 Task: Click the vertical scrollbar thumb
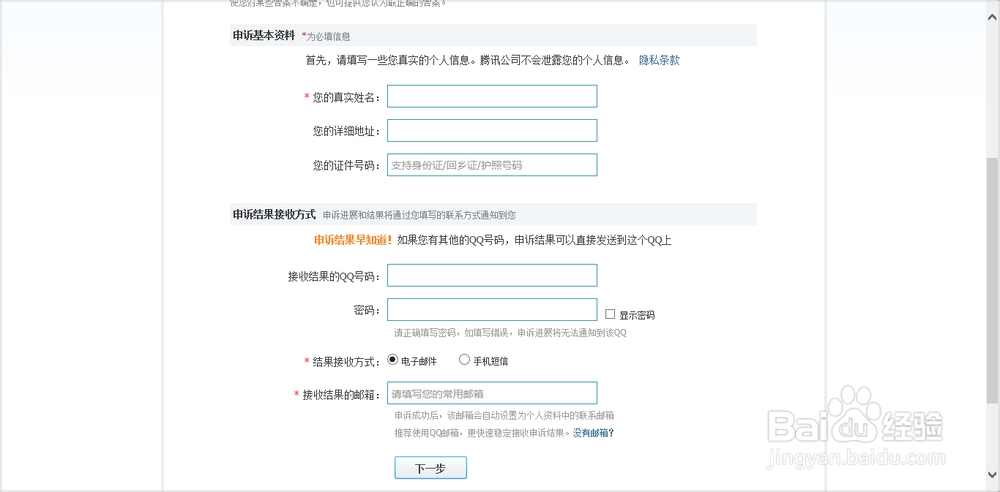(993, 280)
